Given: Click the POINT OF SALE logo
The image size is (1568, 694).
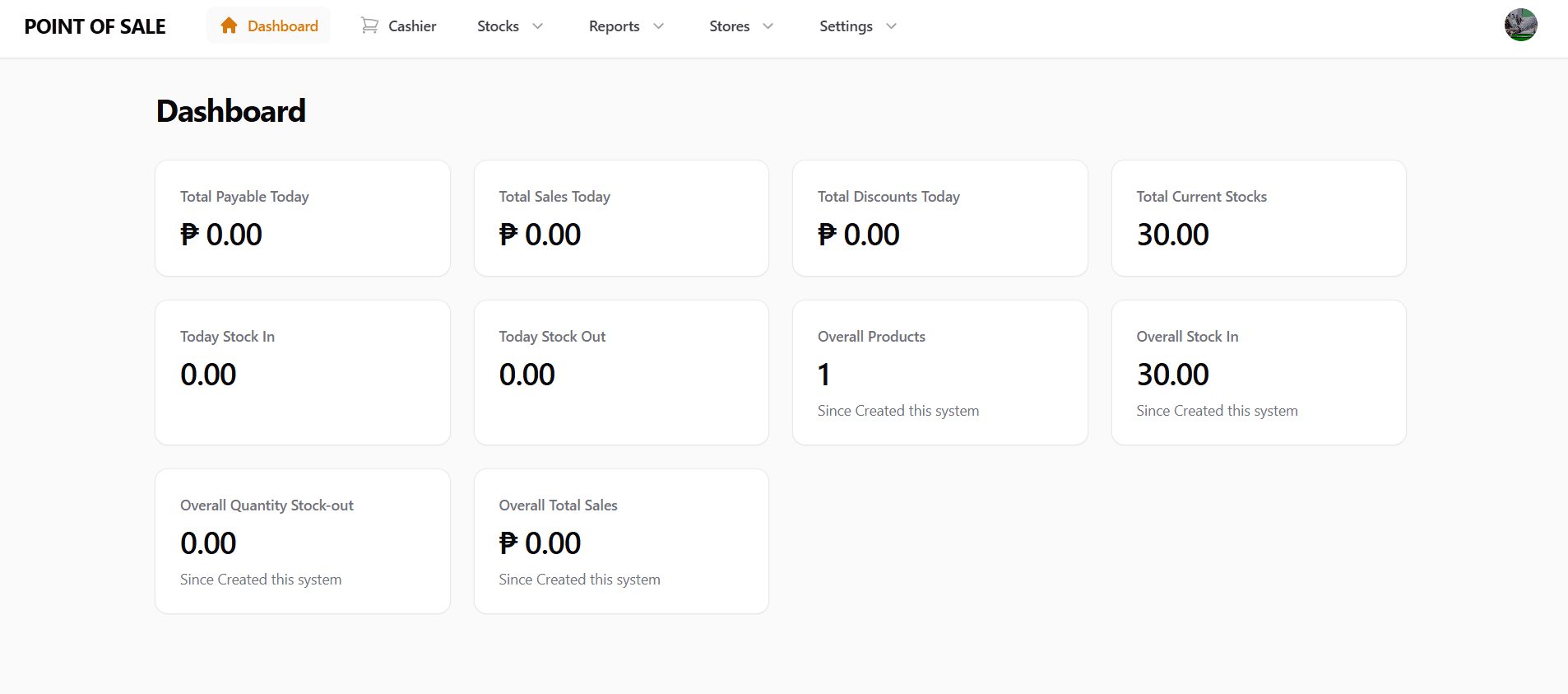Looking at the screenshot, I should click(95, 27).
